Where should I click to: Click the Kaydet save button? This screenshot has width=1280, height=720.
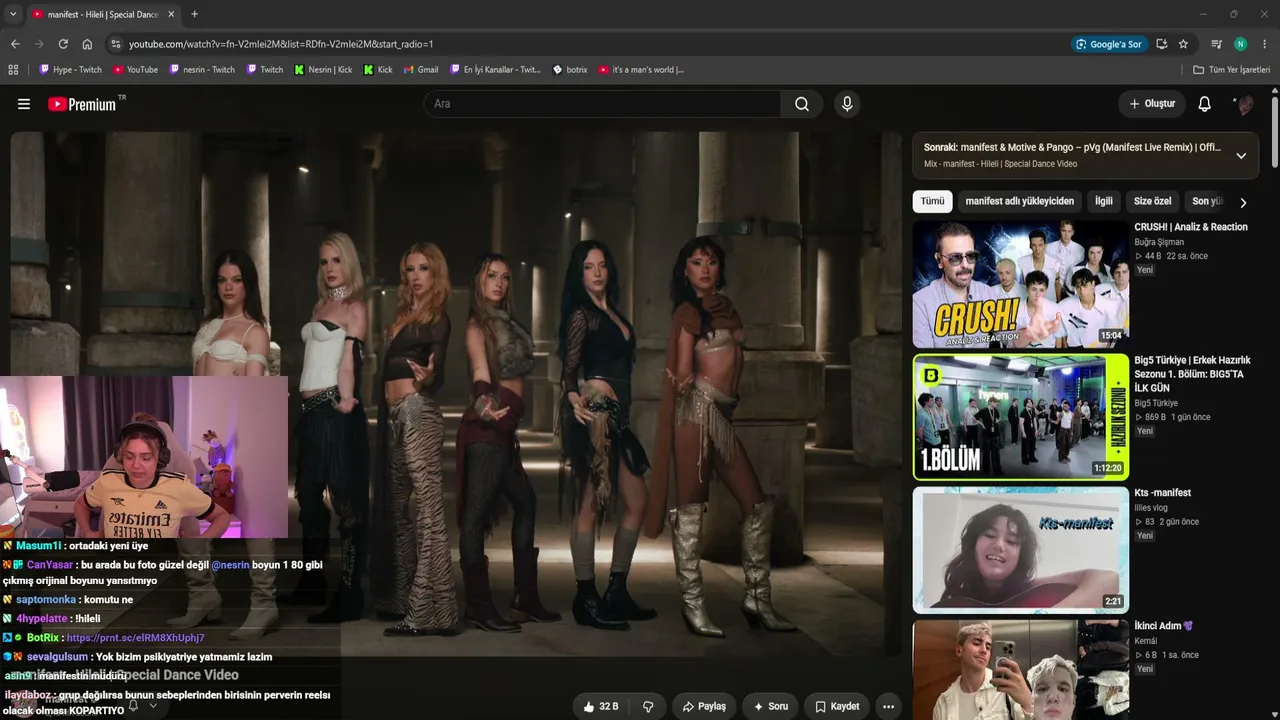coord(837,706)
